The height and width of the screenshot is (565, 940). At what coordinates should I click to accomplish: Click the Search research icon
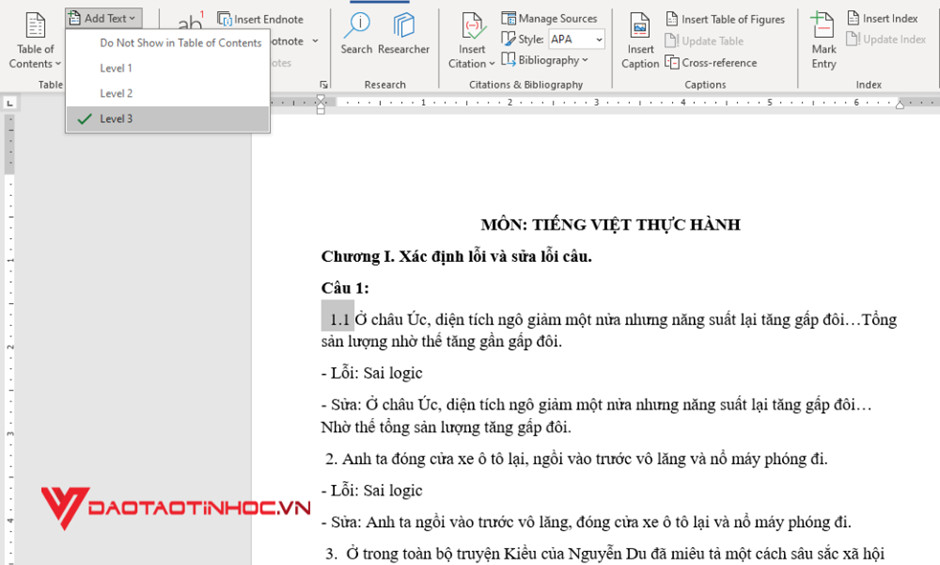pos(357,34)
